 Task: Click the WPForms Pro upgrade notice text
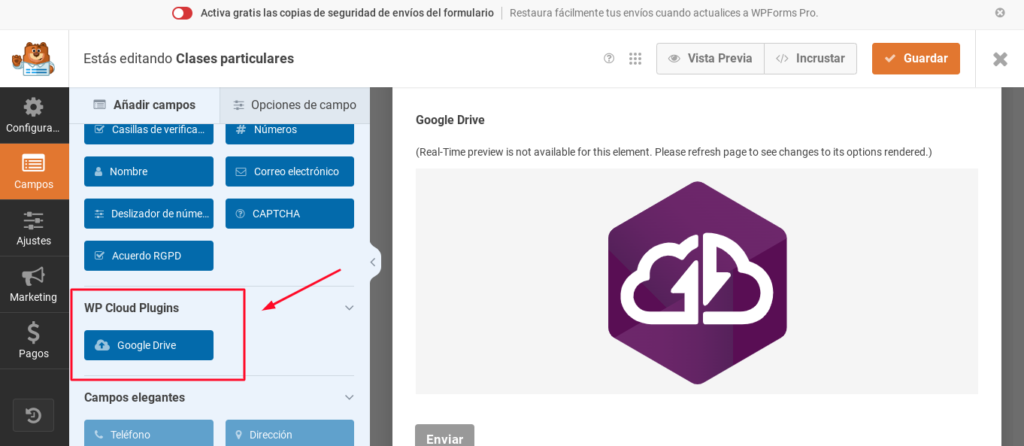coord(664,13)
